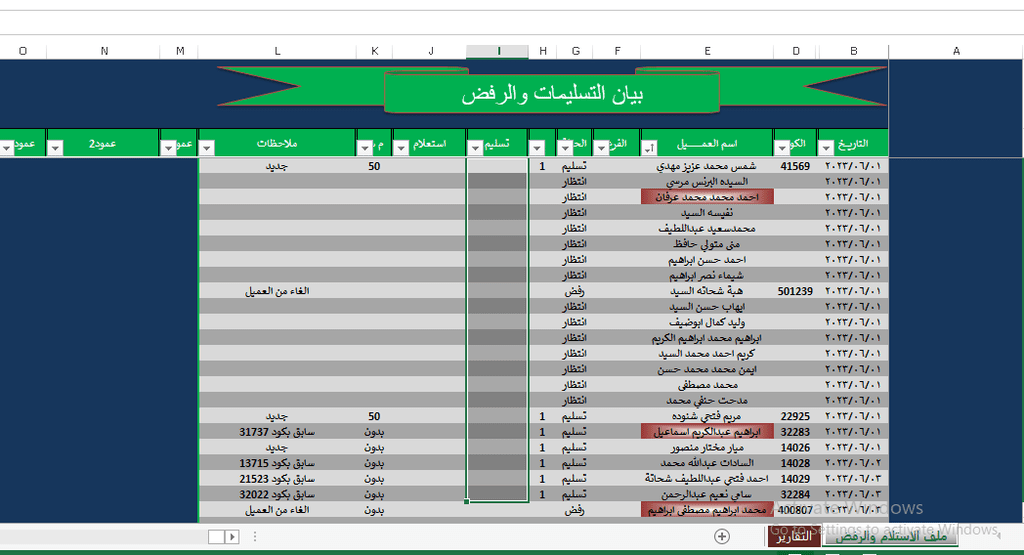Screen dimensions: 1024x555
Task: Open the التاريخ column filter dropdown
Action: click(826, 148)
